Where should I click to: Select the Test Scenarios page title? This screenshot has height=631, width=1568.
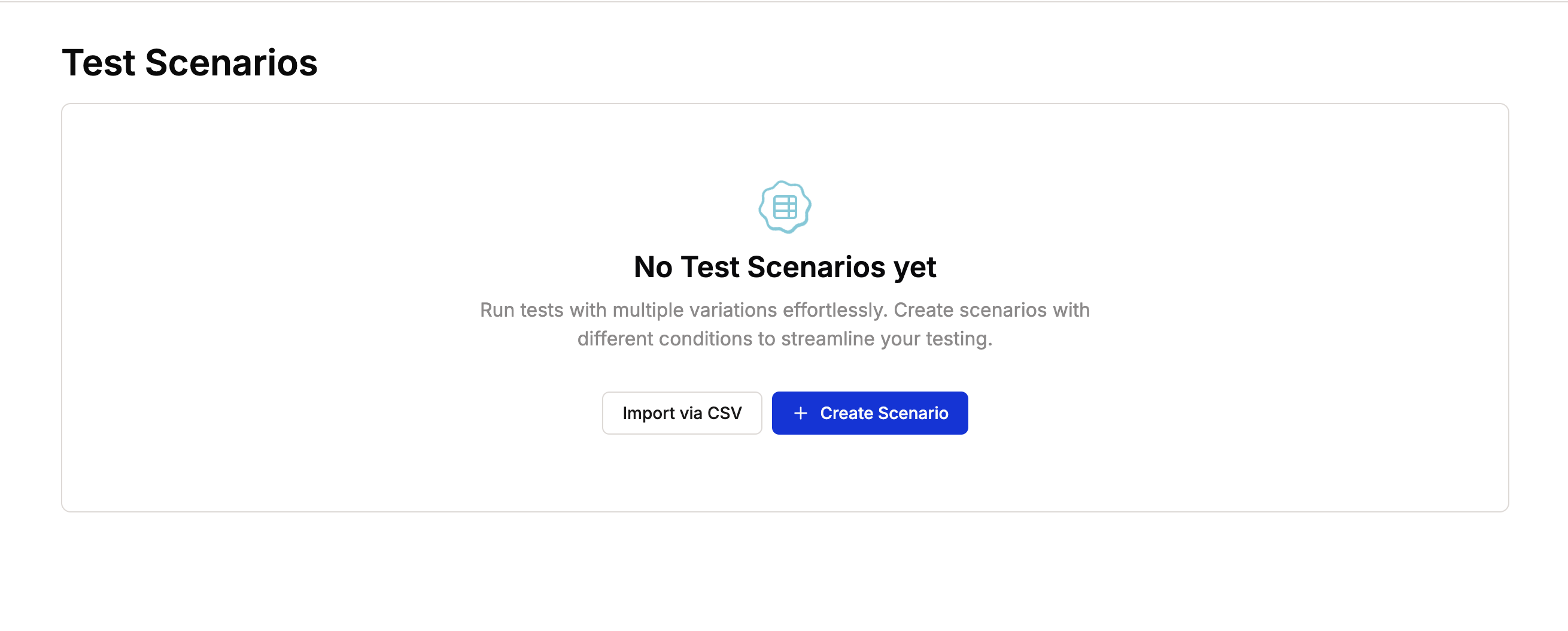tap(190, 63)
